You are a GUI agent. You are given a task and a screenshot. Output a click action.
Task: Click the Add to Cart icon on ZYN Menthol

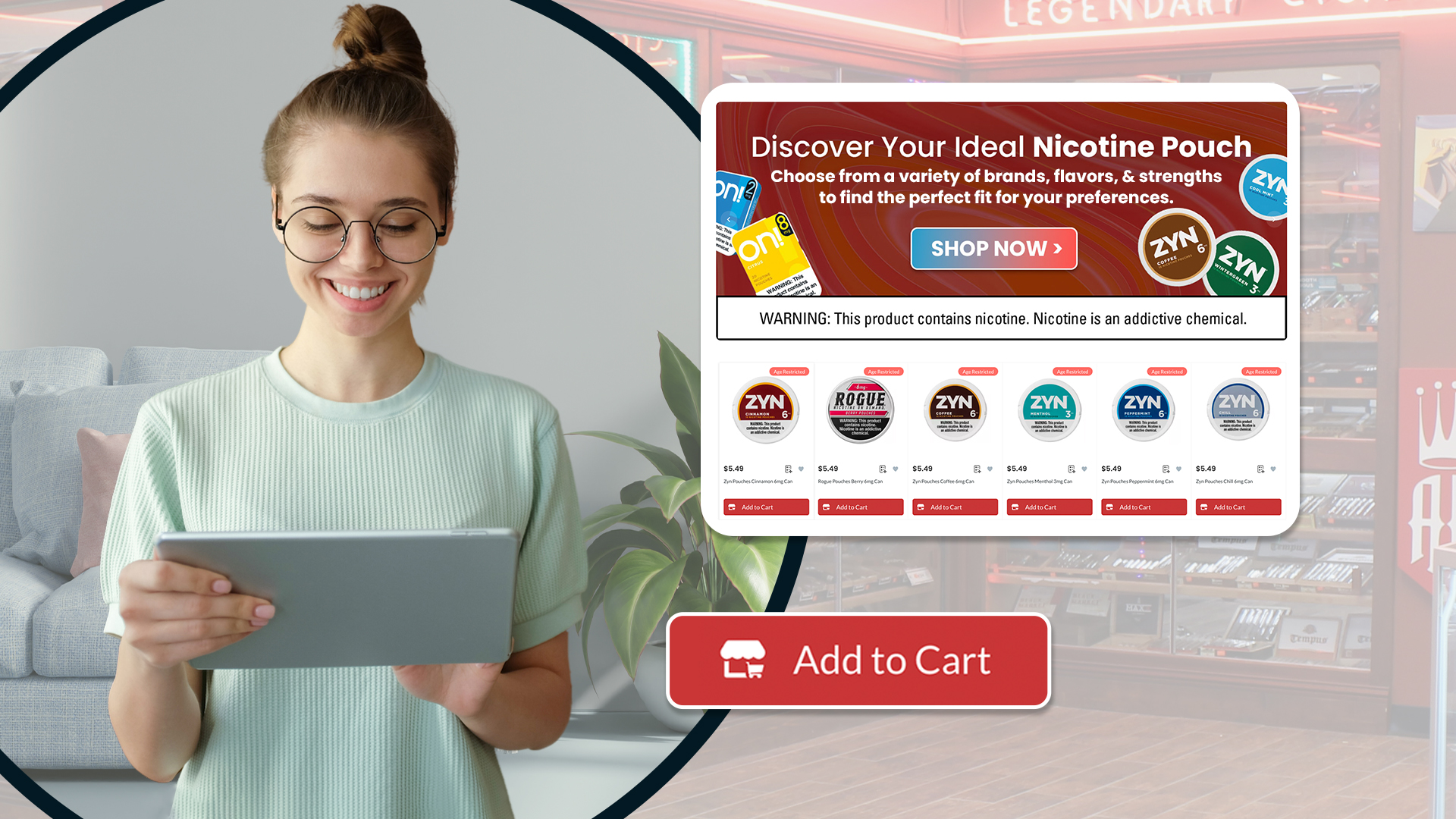1049,507
